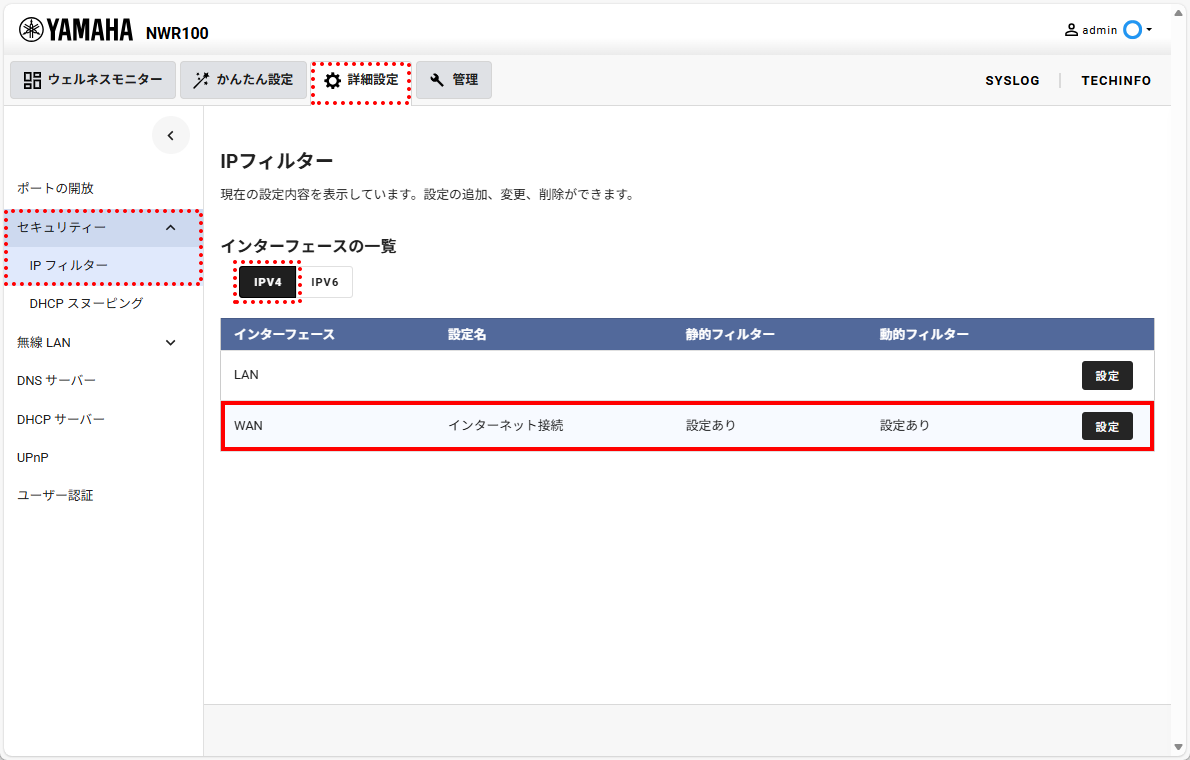Click 設定あり under 動的フィルター column
Viewport: 1190px width, 760px height.
tap(905, 425)
